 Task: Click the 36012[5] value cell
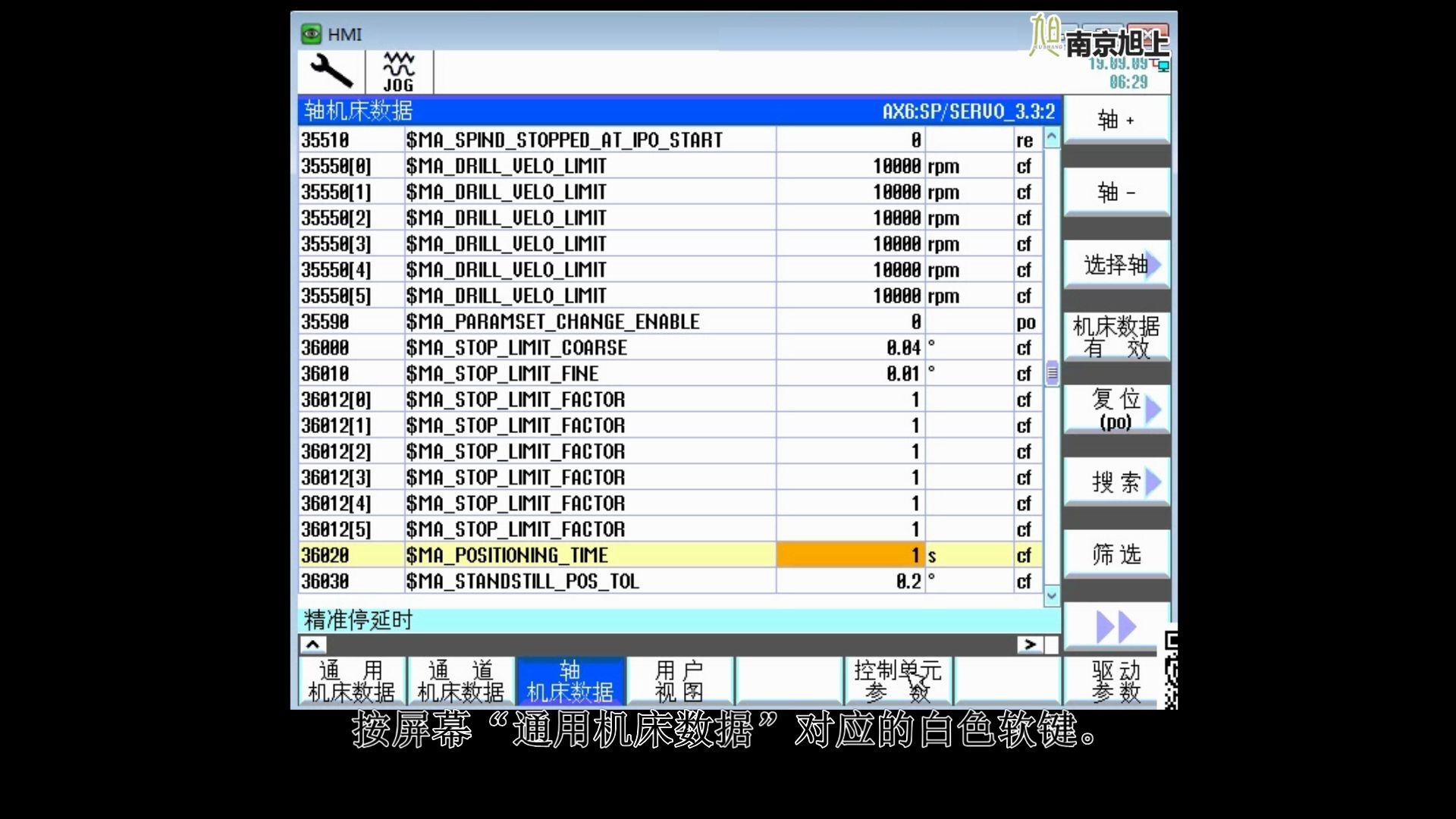point(850,529)
